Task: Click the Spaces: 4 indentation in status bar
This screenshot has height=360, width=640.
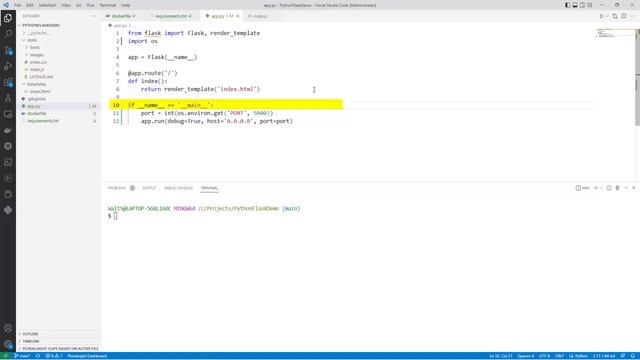Action: [x=526, y=356]
